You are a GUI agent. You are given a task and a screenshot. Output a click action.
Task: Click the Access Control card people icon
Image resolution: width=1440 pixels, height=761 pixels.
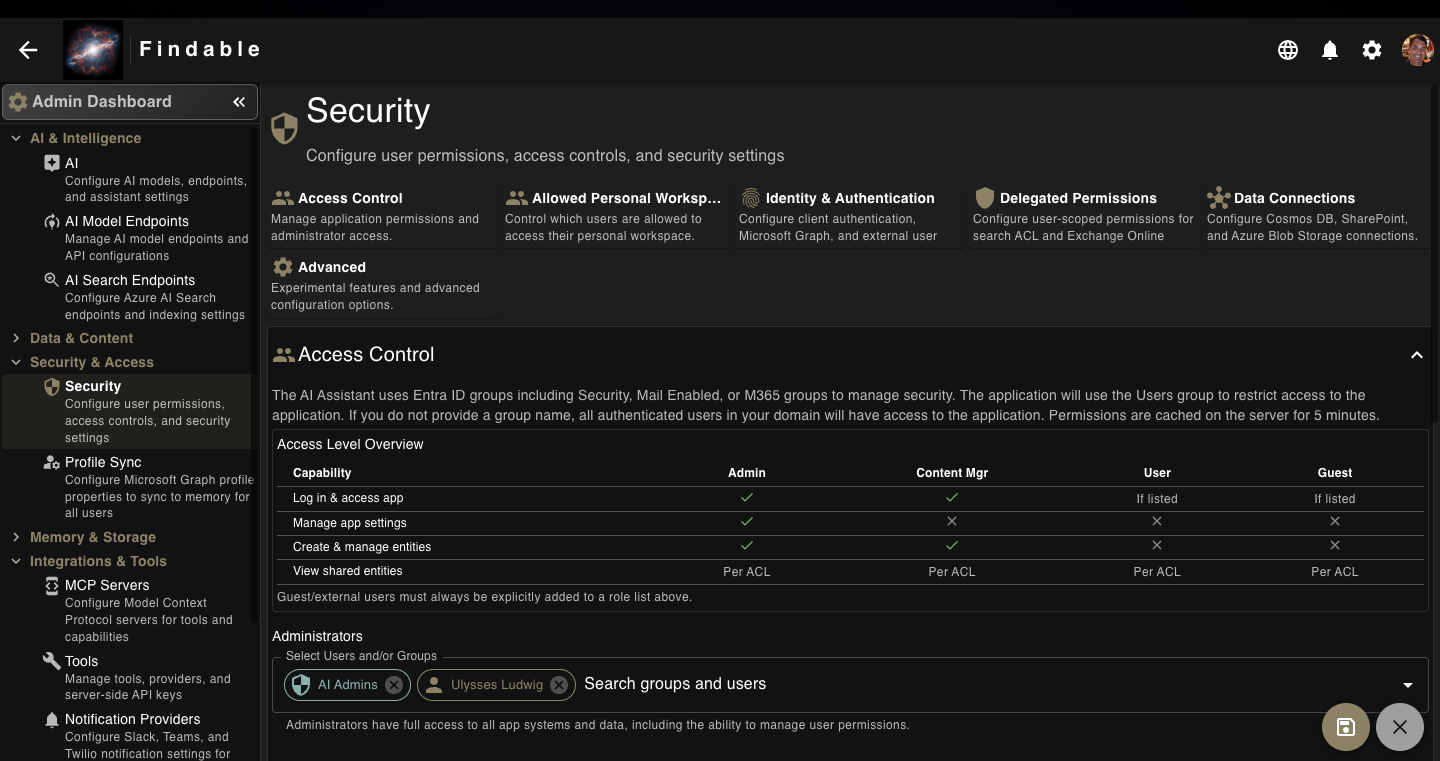click(283, 198)
